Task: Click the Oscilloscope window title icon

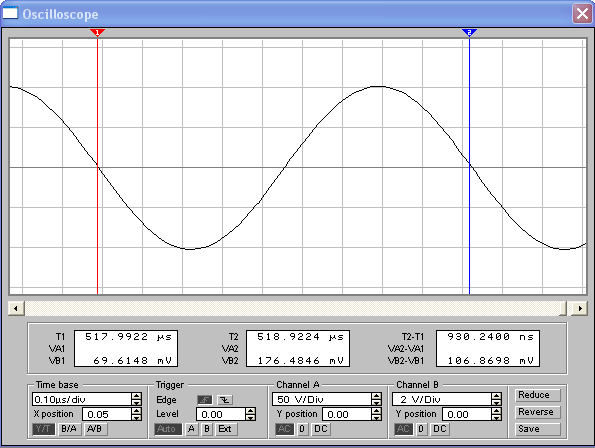Action: pyautogui.click(x=10, y=14)
